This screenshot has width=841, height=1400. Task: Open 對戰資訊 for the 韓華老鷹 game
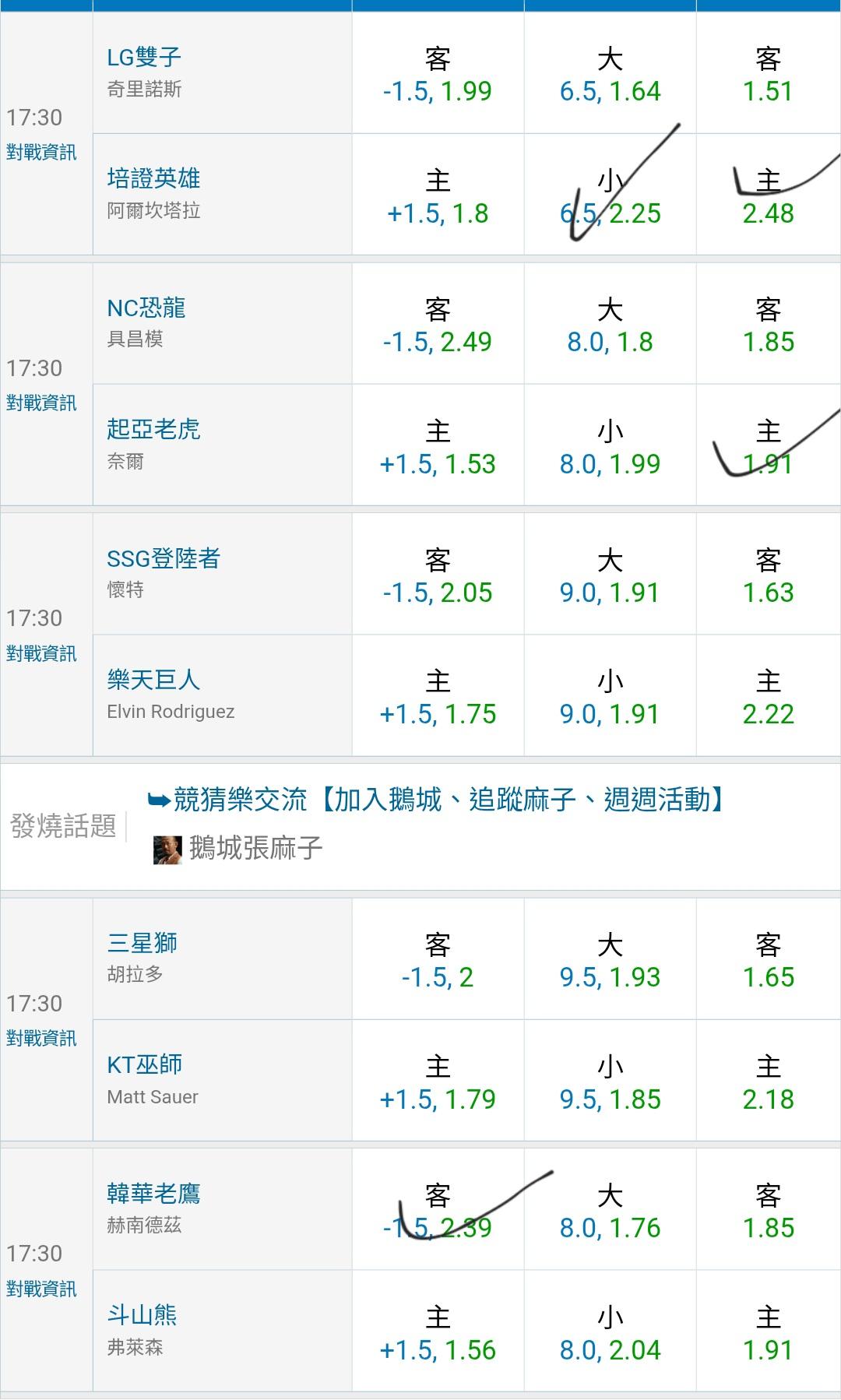41,1289
